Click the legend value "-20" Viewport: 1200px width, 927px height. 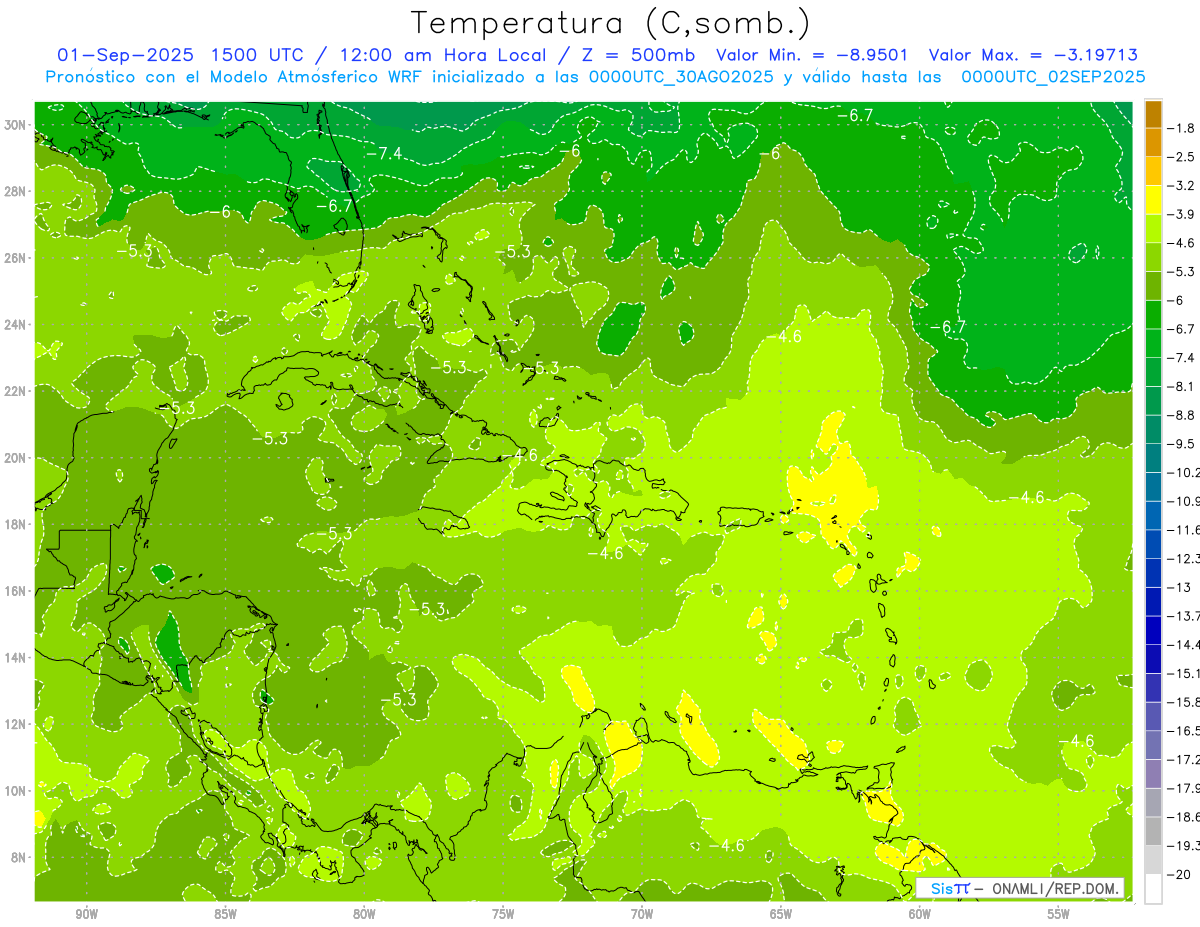(1180, 874)
